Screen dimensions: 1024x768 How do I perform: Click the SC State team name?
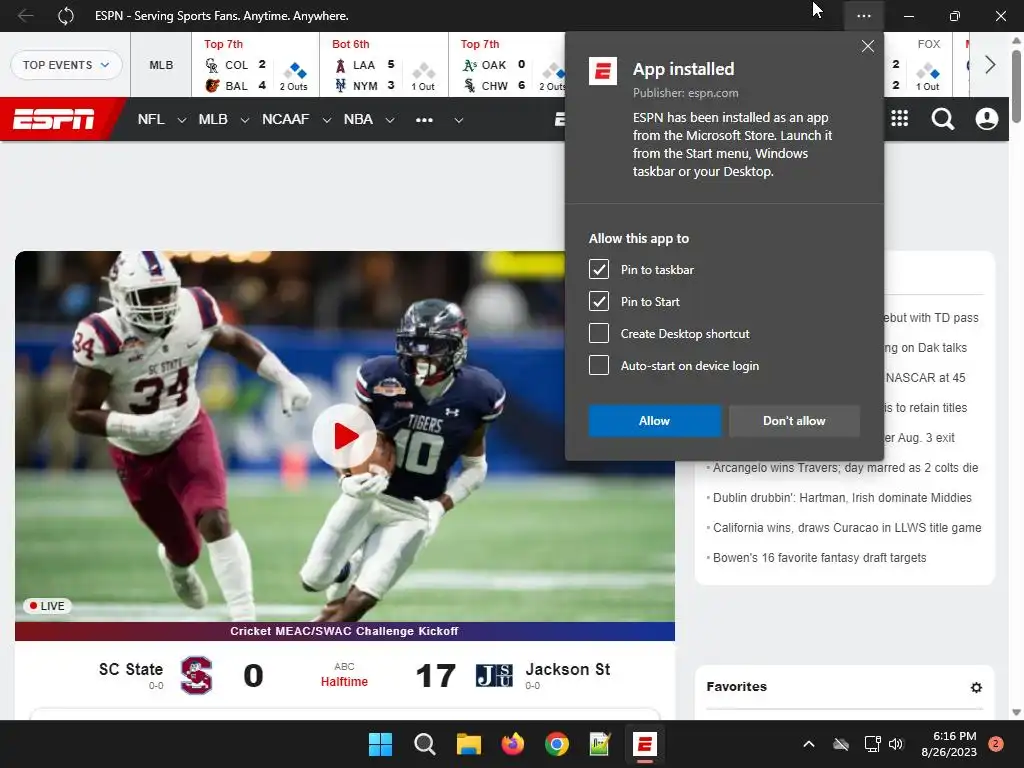tap(131, 669)
